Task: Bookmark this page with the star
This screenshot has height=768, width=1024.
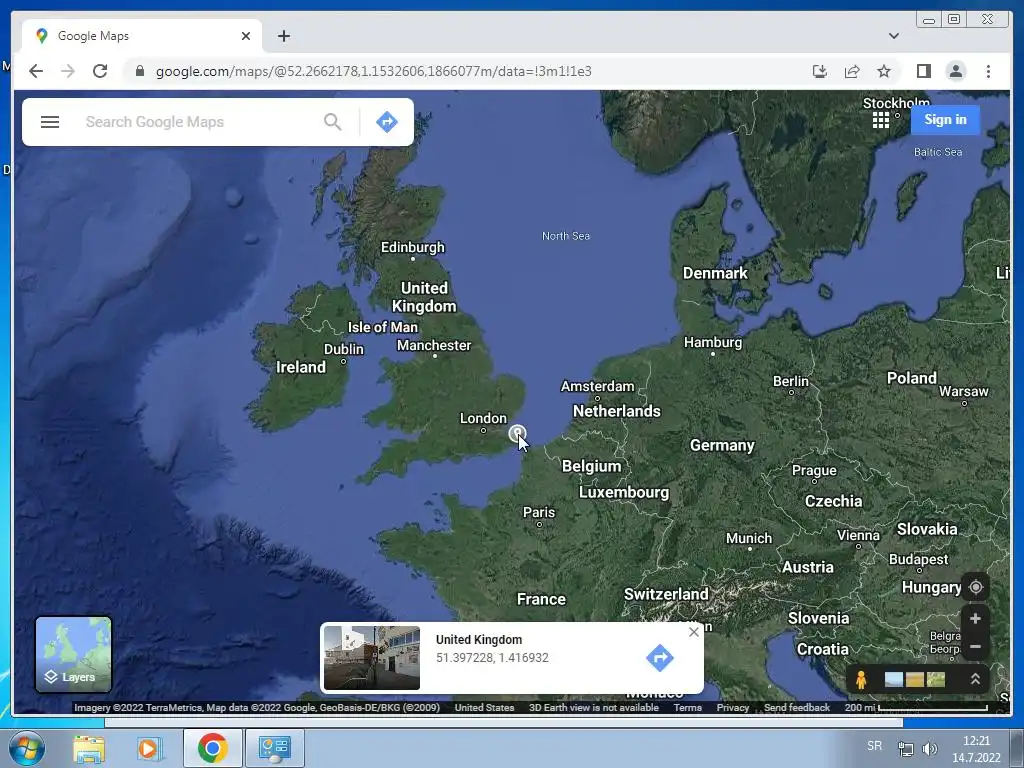Action: pyautogui.click(x=884, y=71)
